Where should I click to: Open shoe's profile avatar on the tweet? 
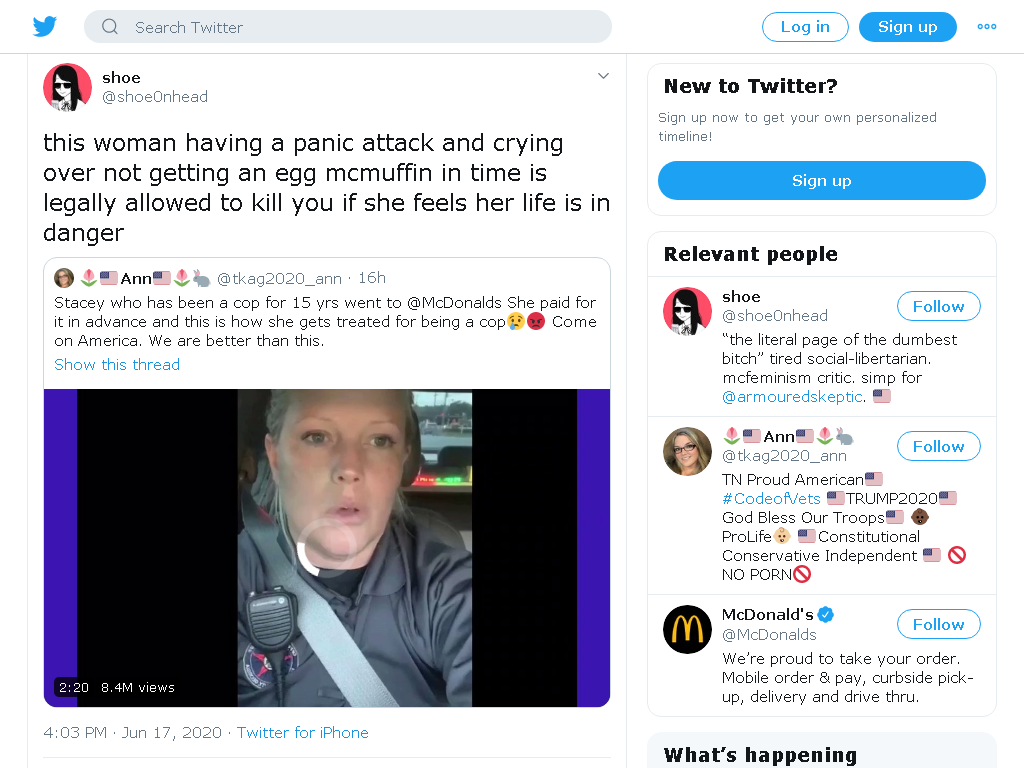tap(67, 88)
